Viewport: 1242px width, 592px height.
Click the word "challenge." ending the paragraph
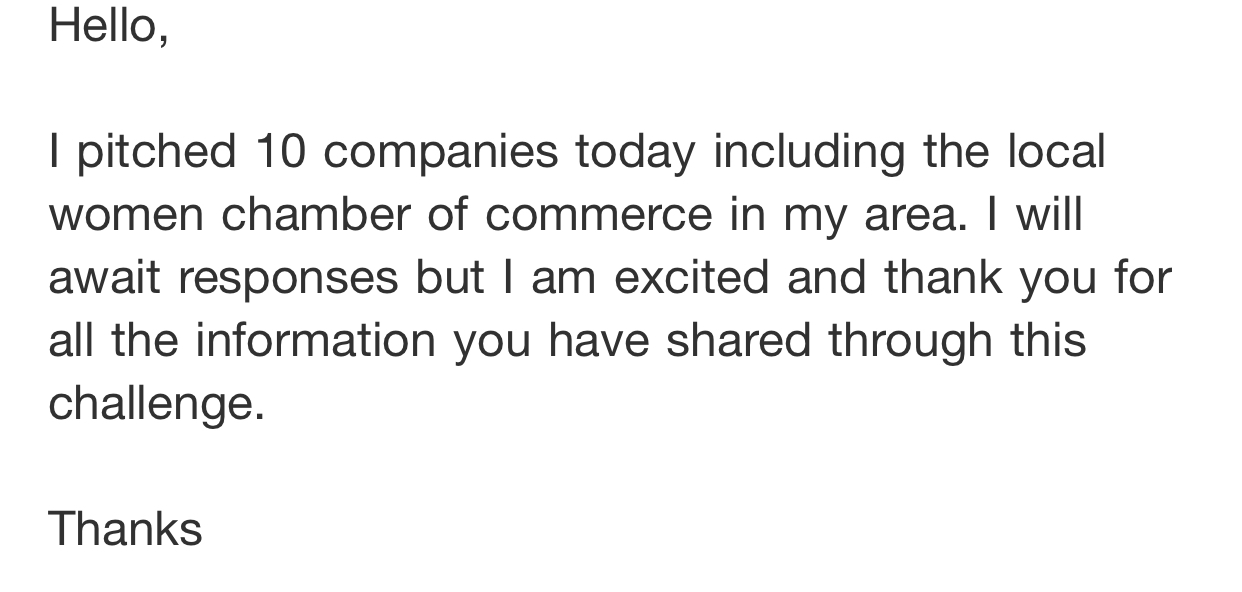click(x=157, y=403)
